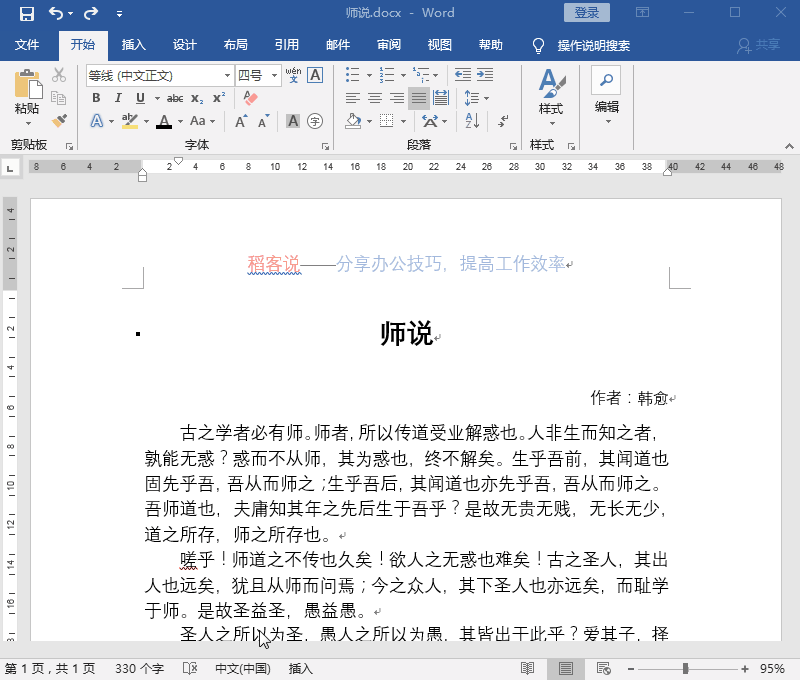Open the font color dropdown arrow

179,119
